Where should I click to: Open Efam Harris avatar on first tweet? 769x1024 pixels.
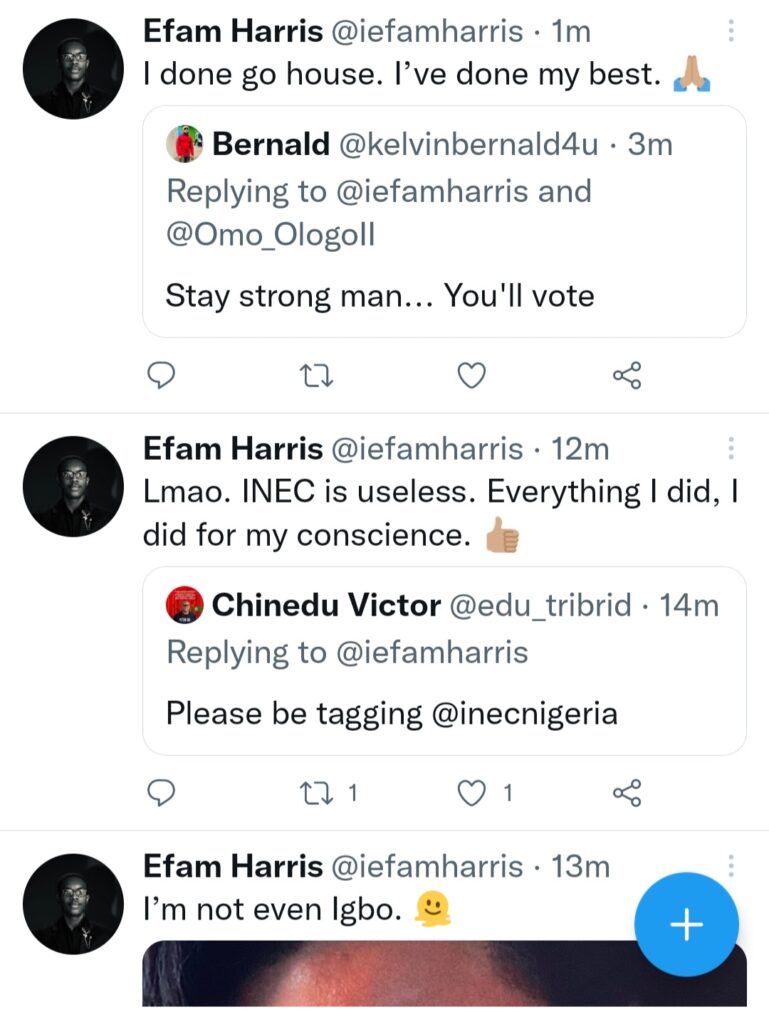[73, 68]
